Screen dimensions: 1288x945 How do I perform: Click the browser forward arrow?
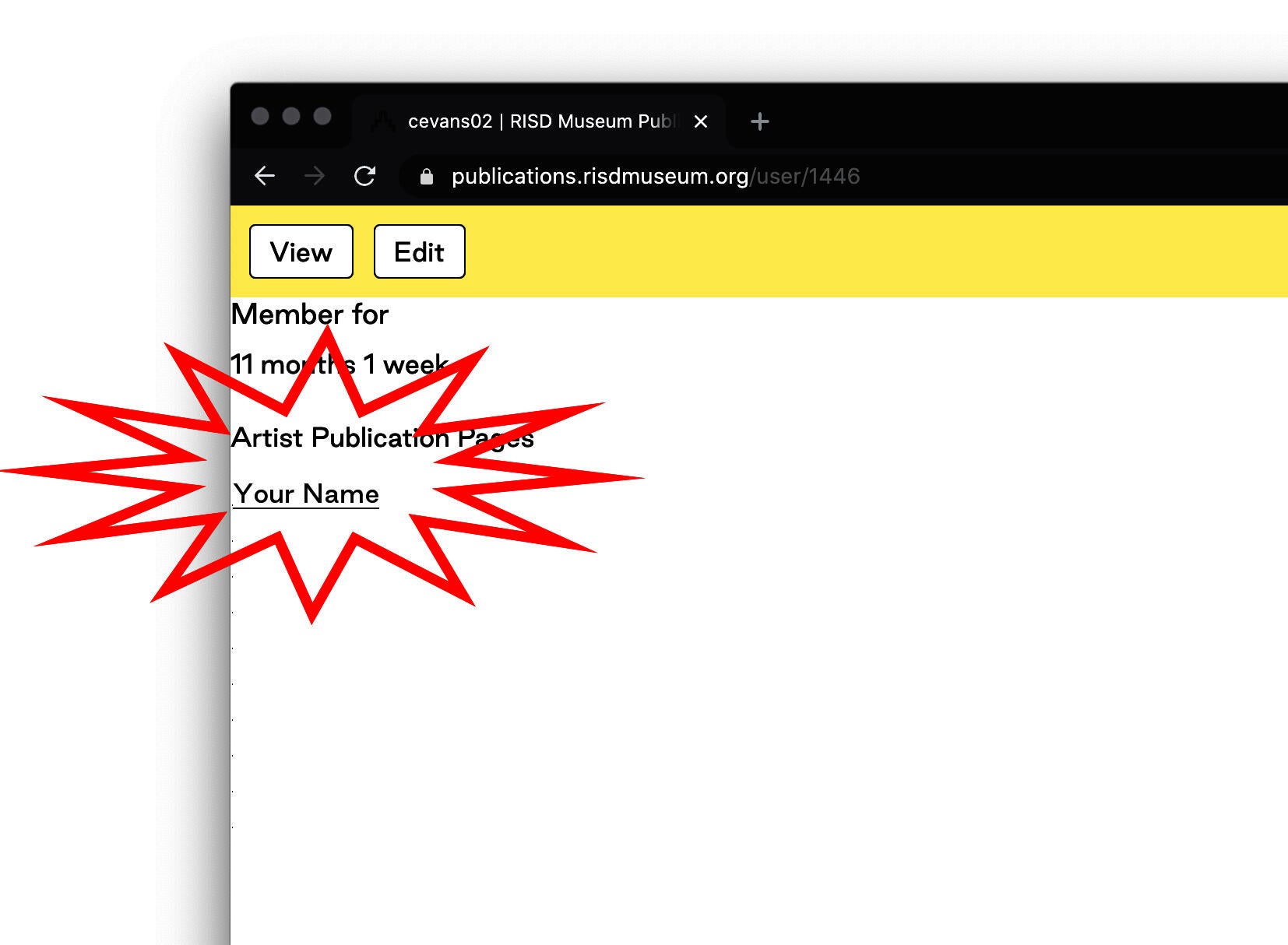click(315, 176)
